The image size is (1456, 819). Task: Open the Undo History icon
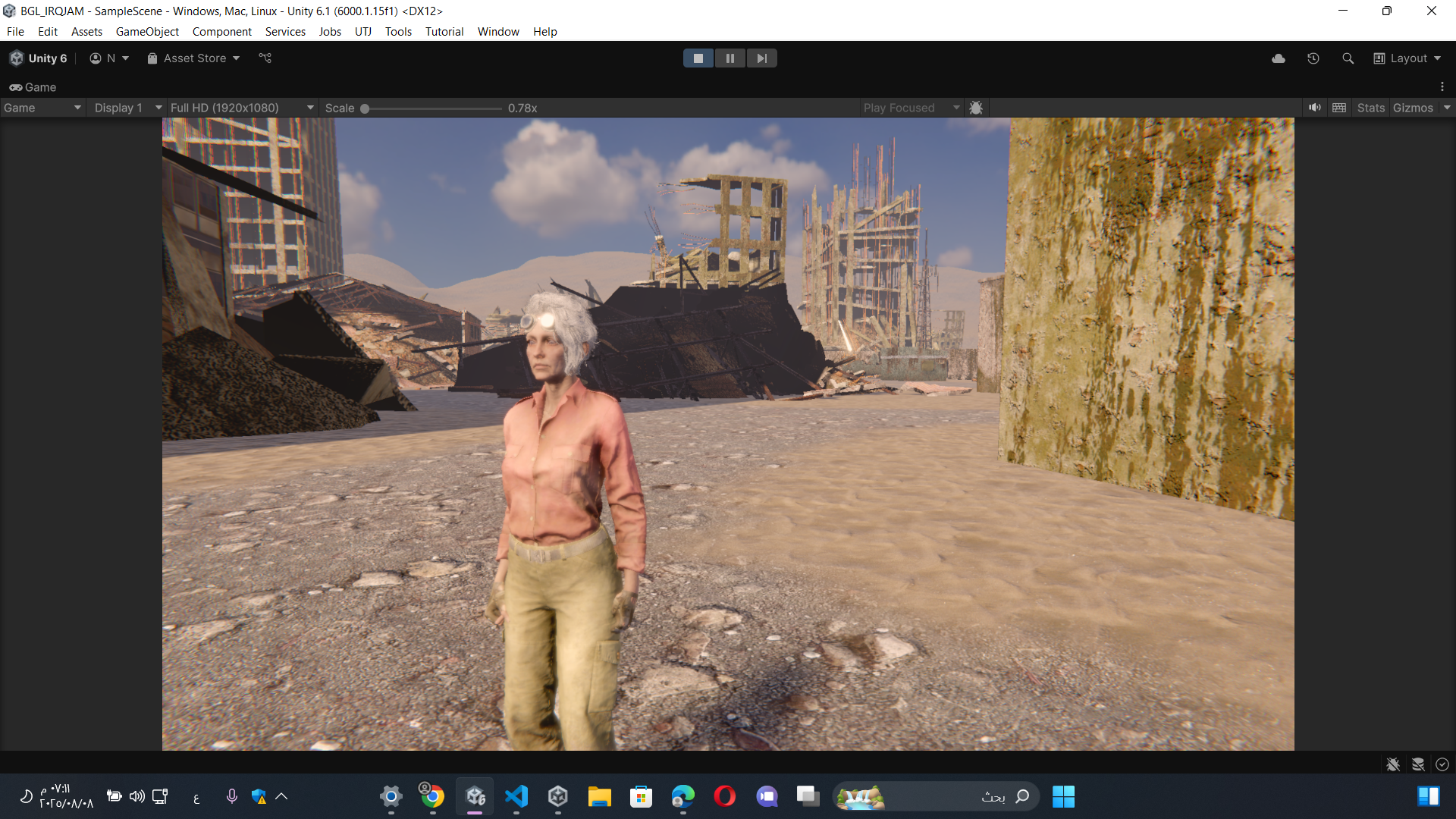coord(1313,58)
